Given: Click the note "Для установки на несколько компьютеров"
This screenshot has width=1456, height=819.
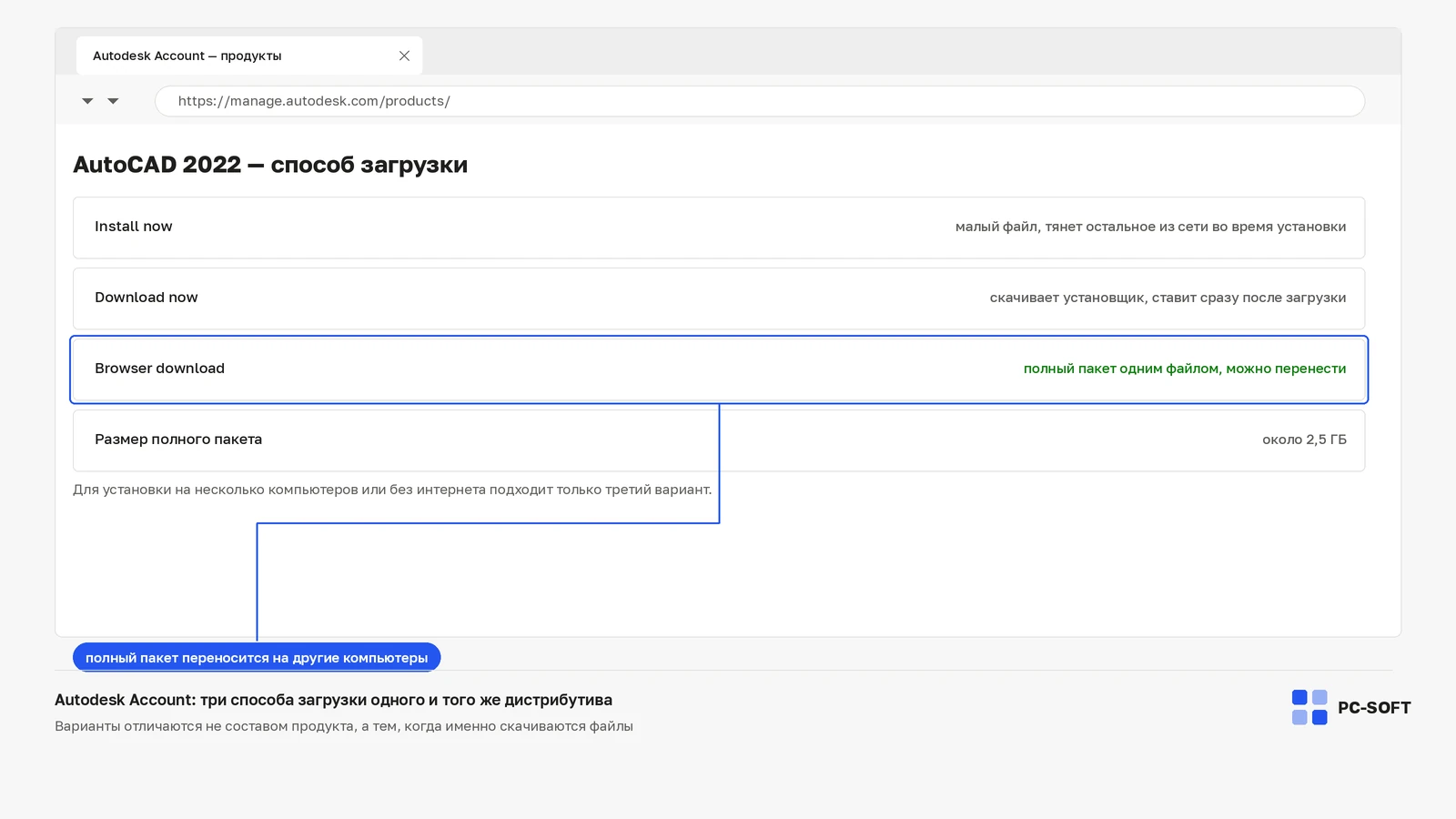Looking at the screenshot, I should pos(215,490).
